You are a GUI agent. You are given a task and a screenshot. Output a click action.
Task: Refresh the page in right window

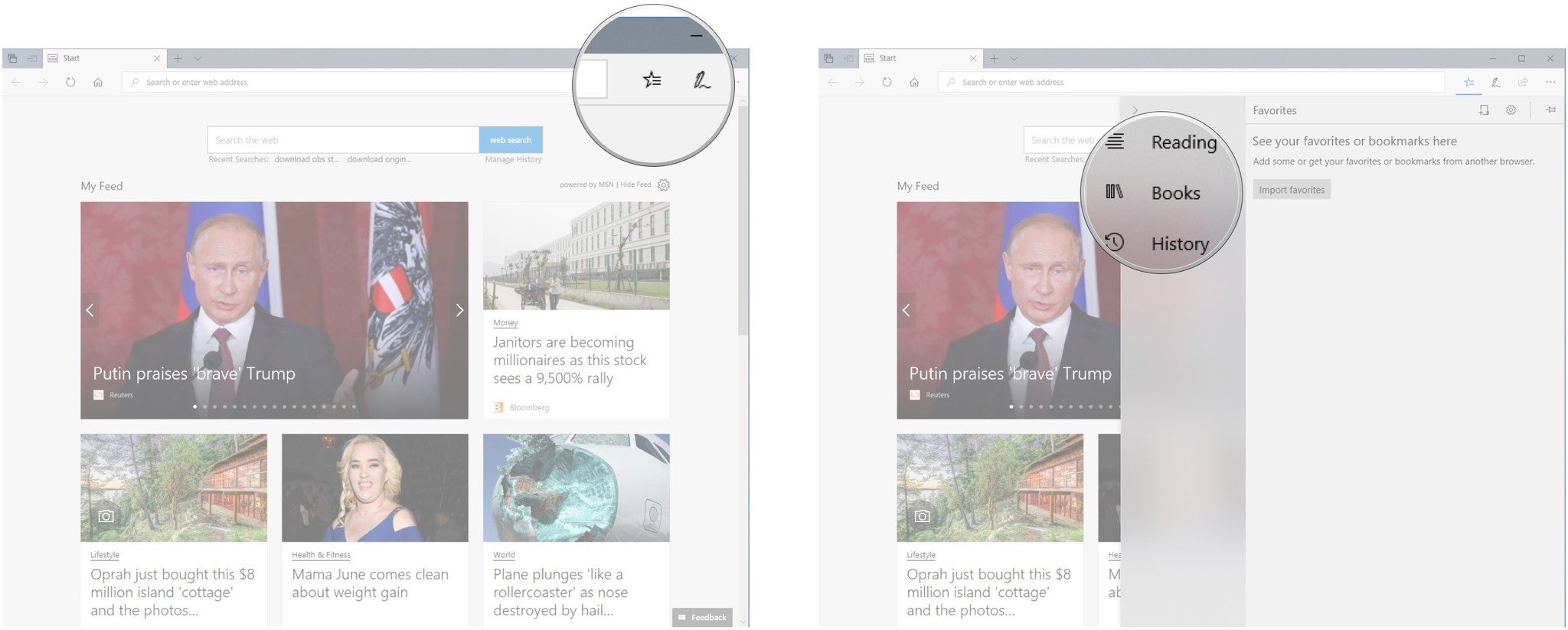pyautogui.click(x=887, y=82)
